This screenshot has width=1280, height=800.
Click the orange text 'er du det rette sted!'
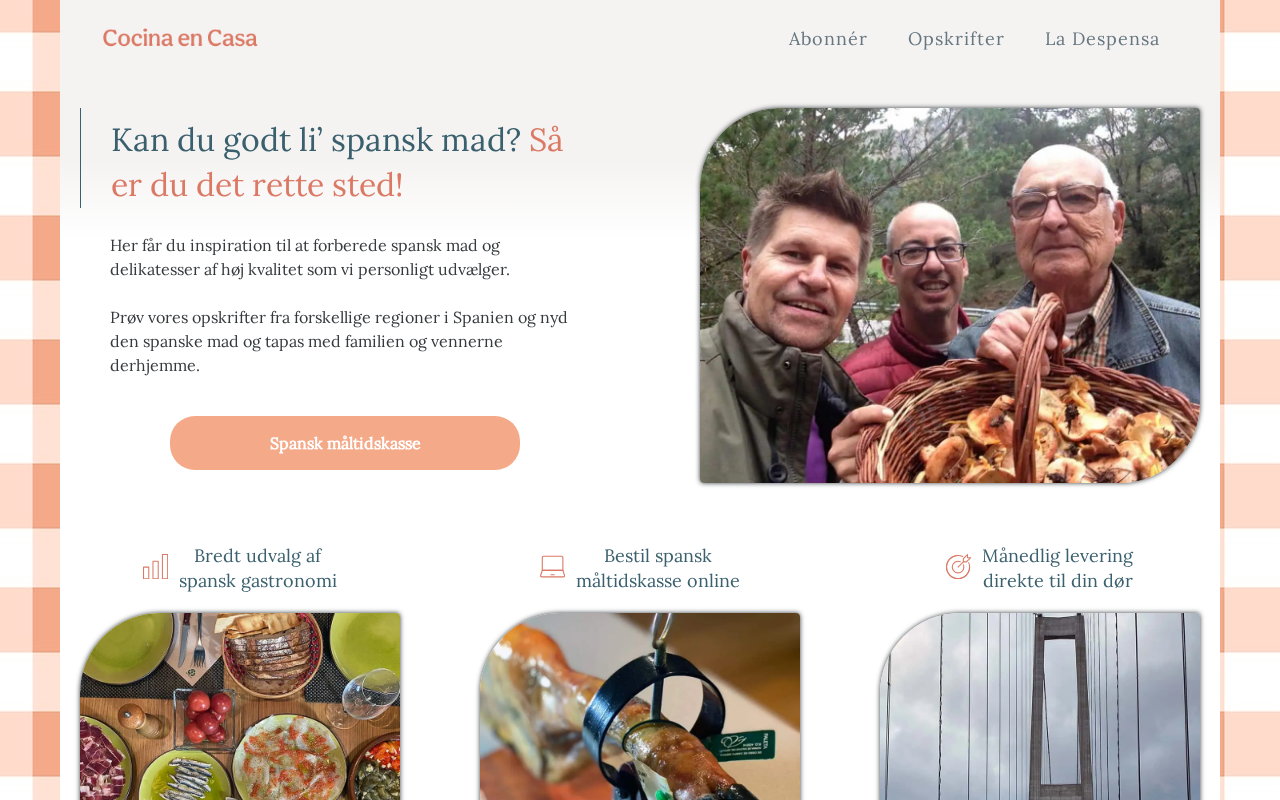pyautogui.click(x=257, y=185)
